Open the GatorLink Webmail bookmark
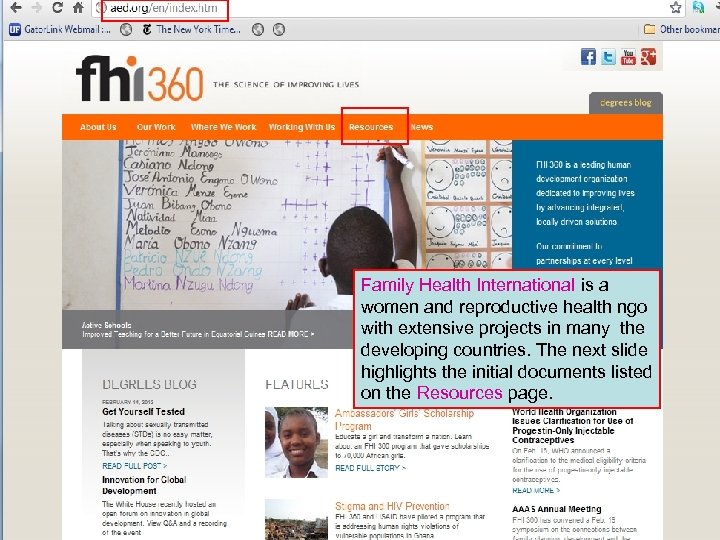Screen dimensions: 720x540 click(60, 29)
